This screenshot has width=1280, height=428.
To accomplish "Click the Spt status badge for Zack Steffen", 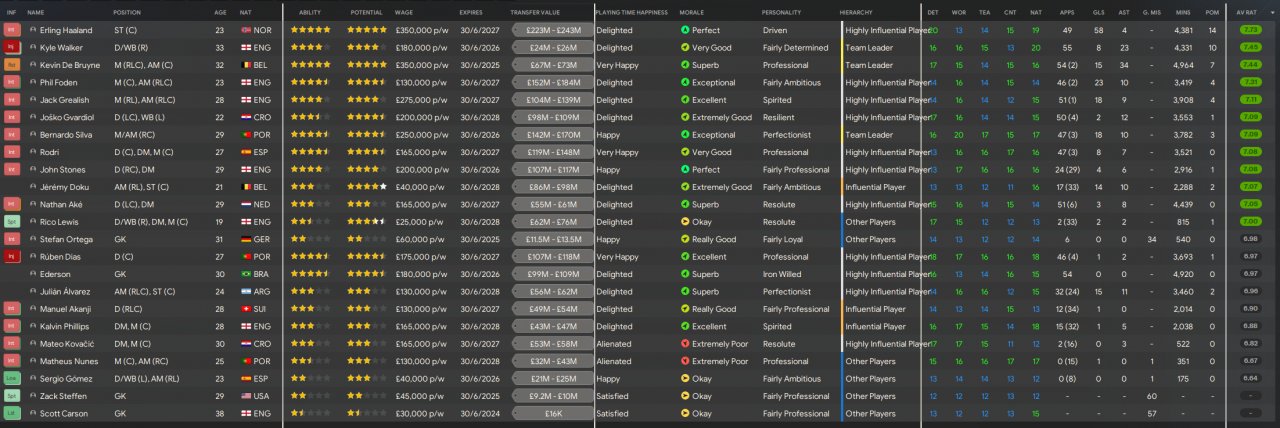I will tap(12, 396).
